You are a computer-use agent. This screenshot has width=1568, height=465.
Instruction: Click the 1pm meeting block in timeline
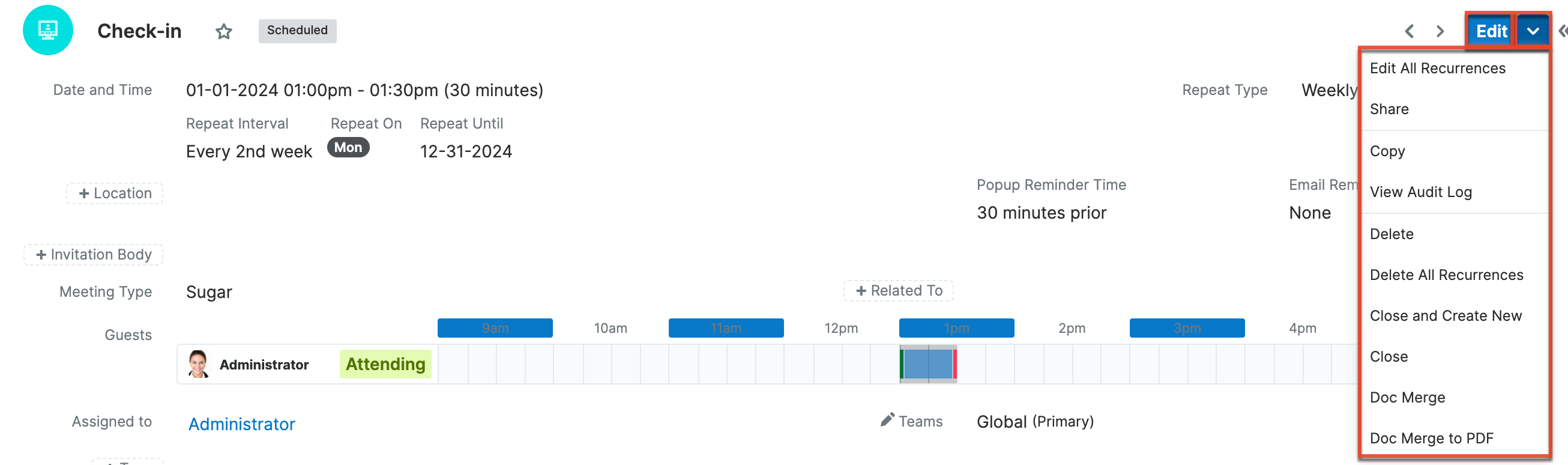[928, 364]
